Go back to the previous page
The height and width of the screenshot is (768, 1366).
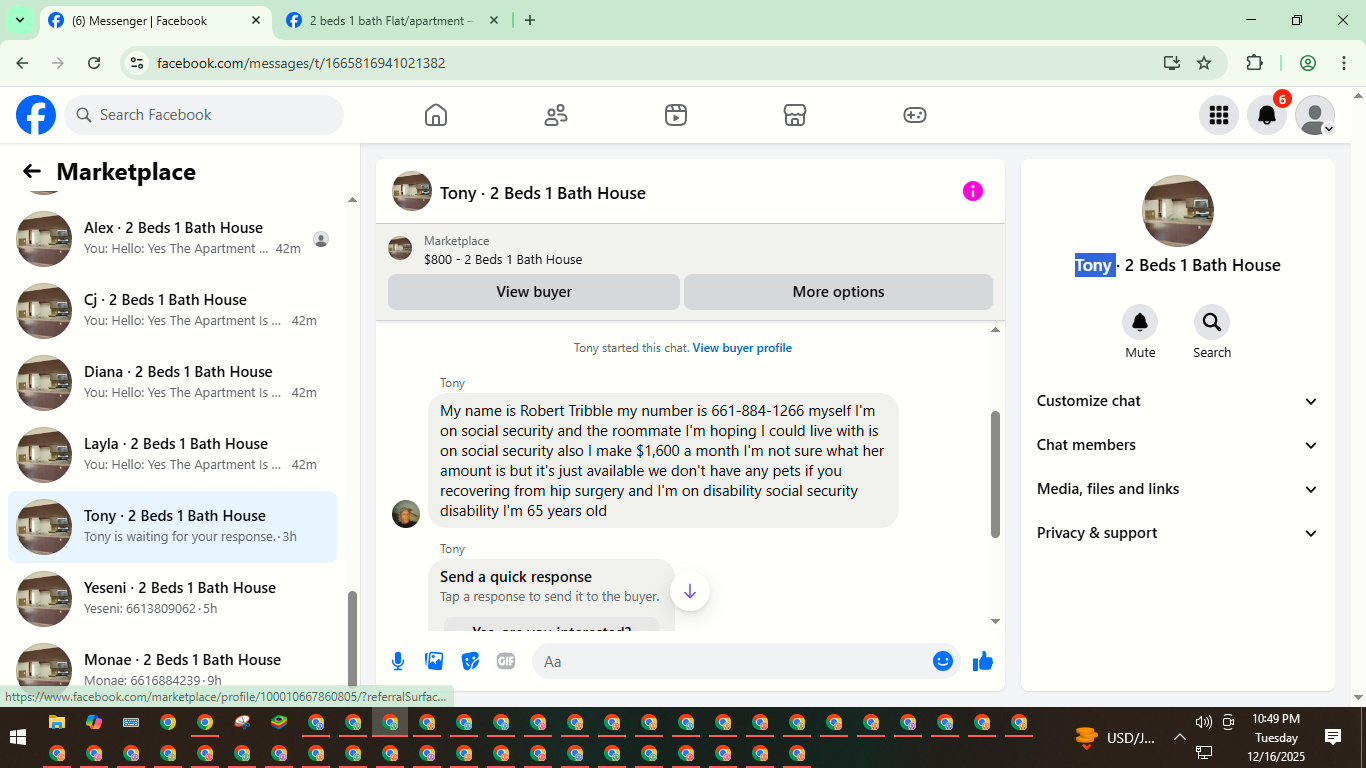click(x=22, y=63)
